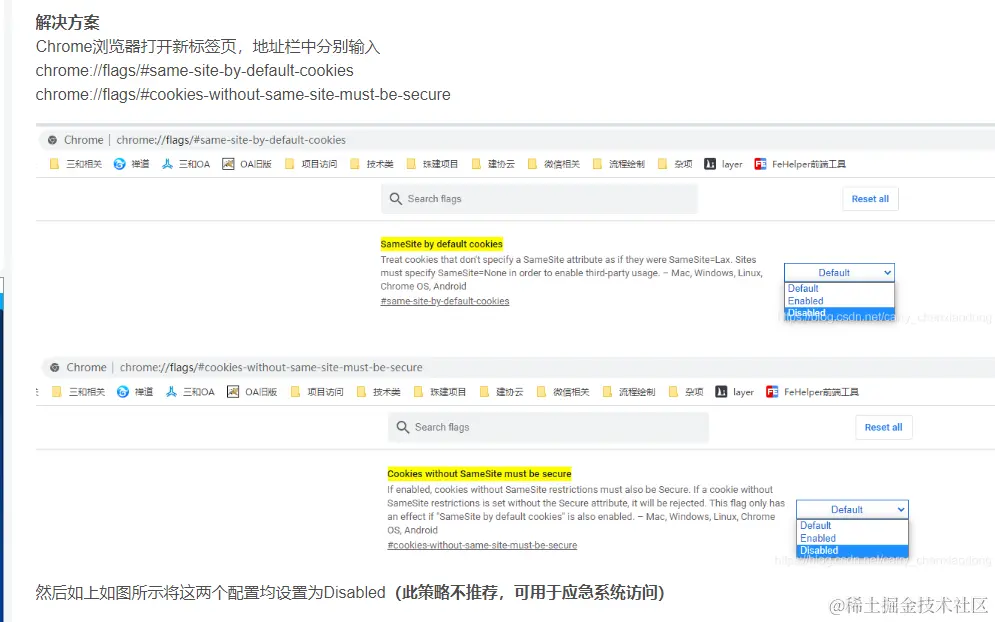995x622 pixels.
Task: Open OA旧版 bookmark on cookies-without-same-site page
Action: tap(253, 392)
